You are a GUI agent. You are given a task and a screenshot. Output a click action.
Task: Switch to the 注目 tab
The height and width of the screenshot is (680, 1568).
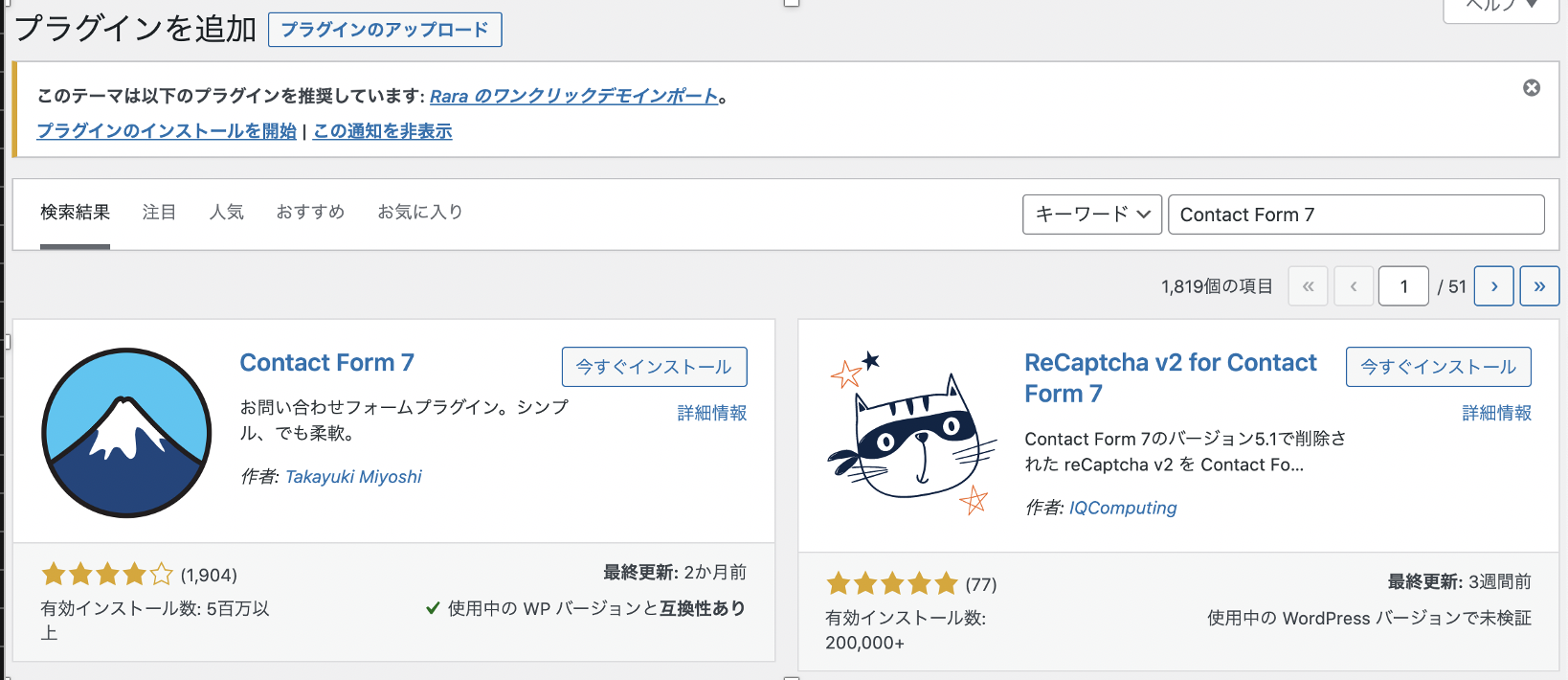(x=159, y=213)
